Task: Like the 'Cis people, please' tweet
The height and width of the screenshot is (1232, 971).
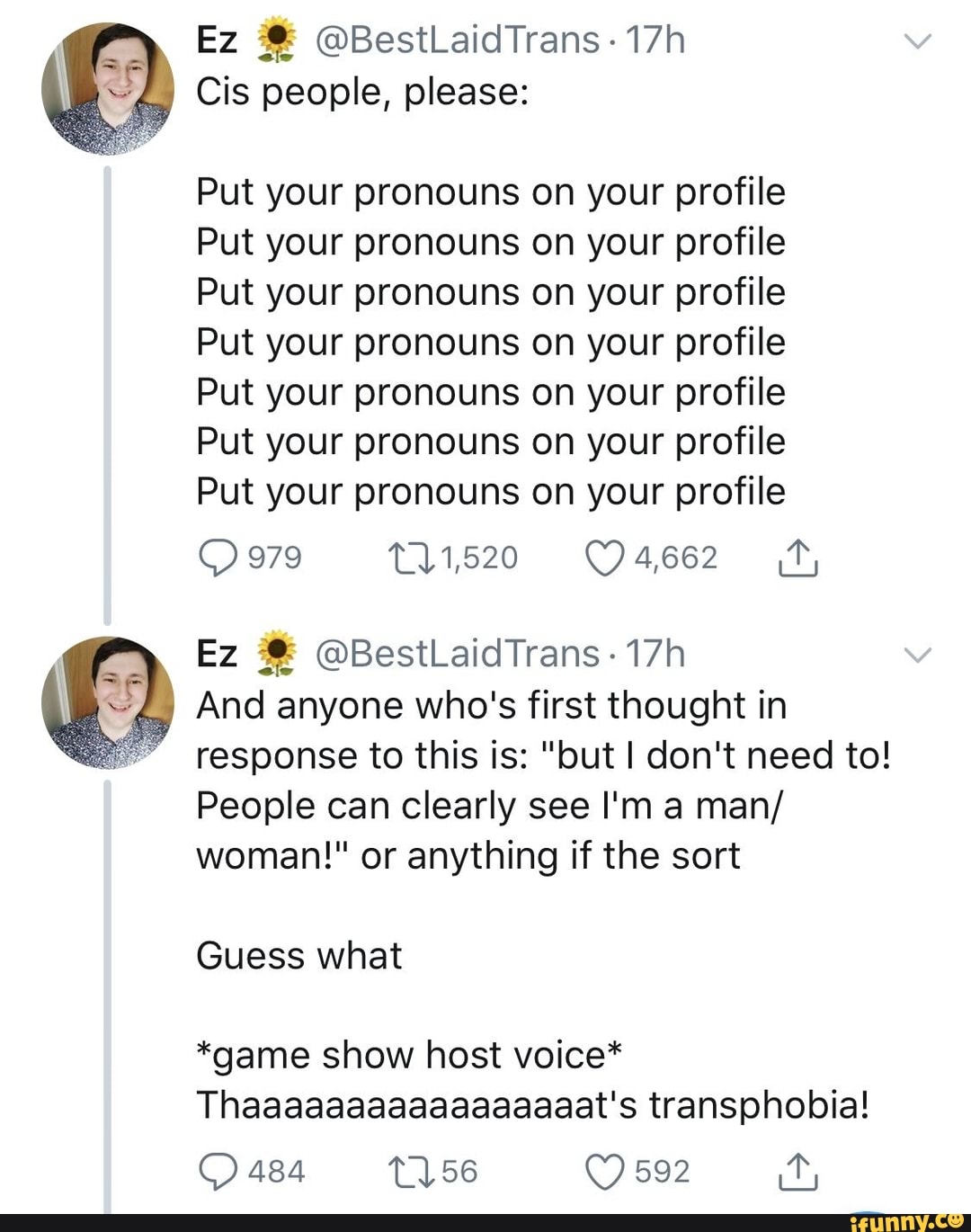Action: point(603,556)
